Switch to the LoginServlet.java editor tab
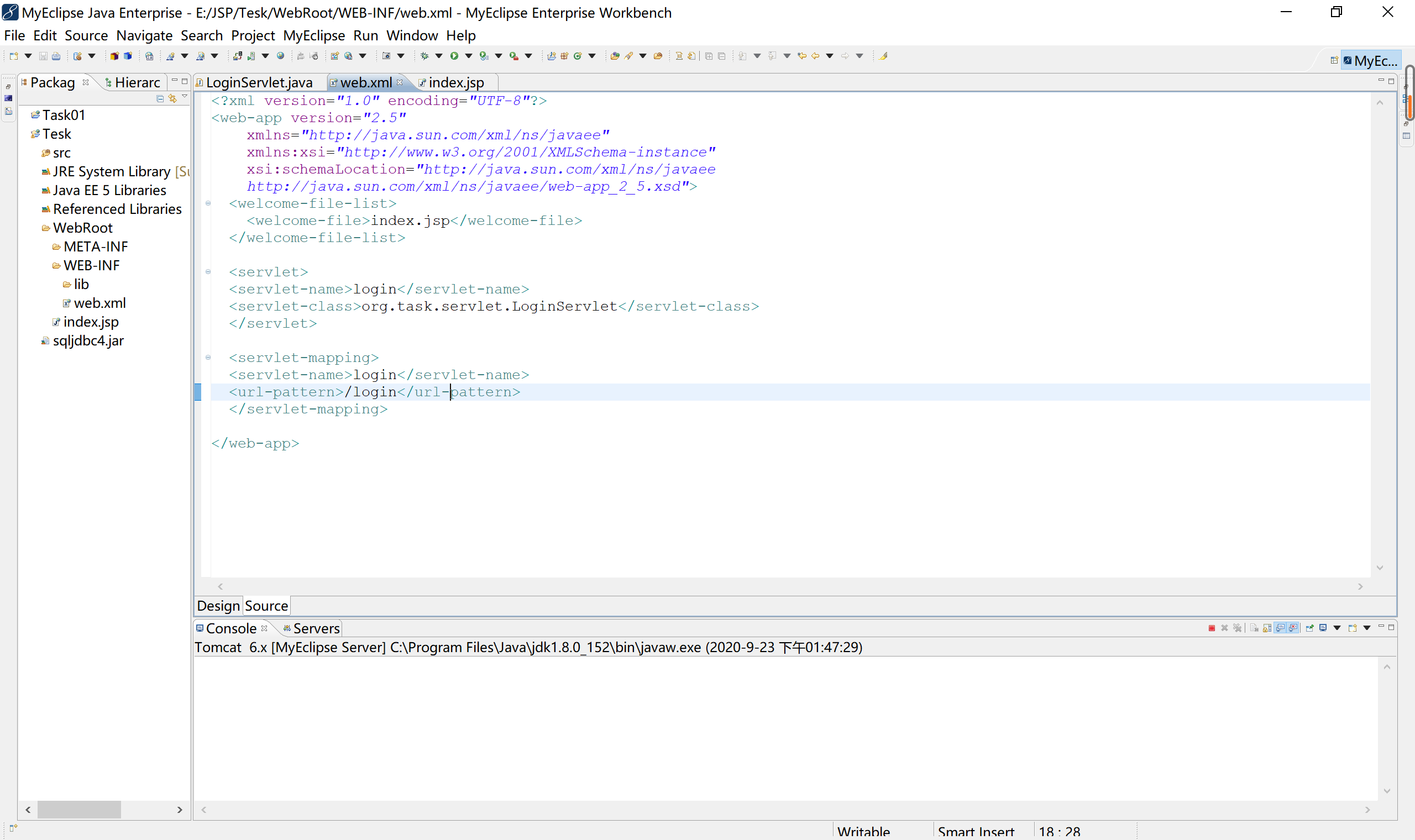 (259, 83)
